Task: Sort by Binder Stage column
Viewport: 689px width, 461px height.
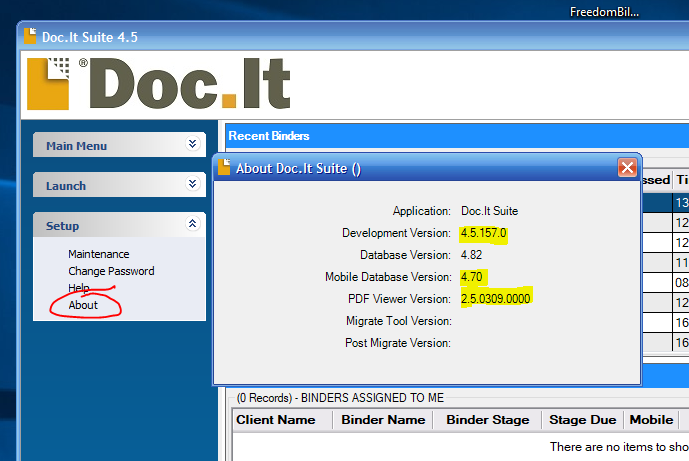Action: tap(487, 420)
